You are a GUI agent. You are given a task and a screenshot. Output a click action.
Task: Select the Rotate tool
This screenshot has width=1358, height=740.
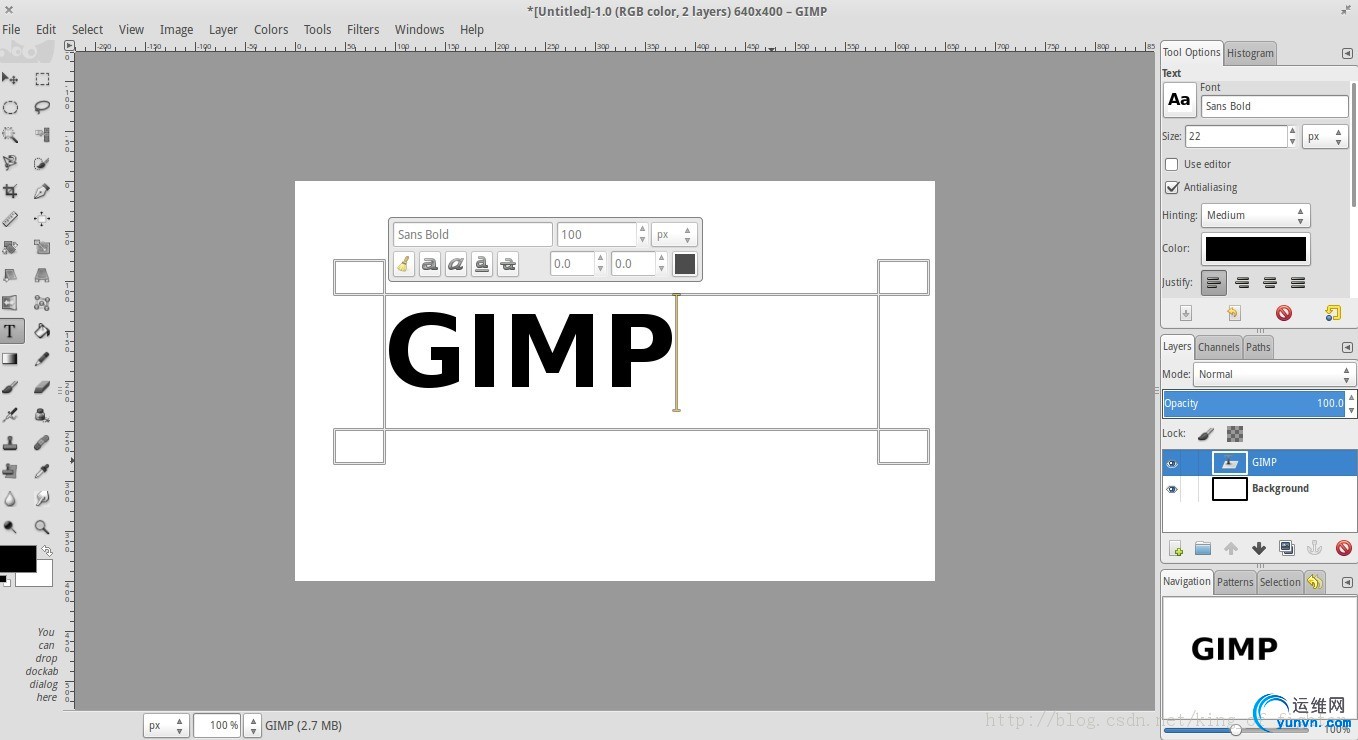[10, 247]
